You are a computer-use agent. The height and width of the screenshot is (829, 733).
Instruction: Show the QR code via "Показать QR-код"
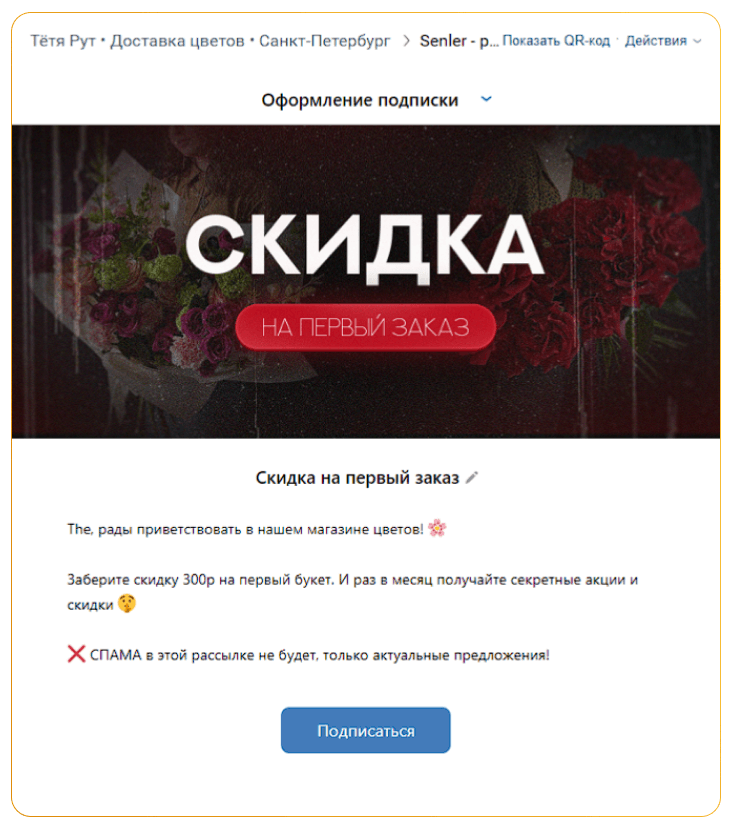pyautogui.click(x=556, y=41)
